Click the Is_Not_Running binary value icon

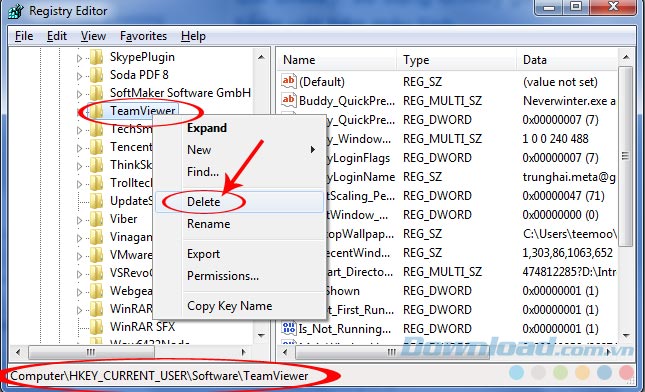point(288,328)
